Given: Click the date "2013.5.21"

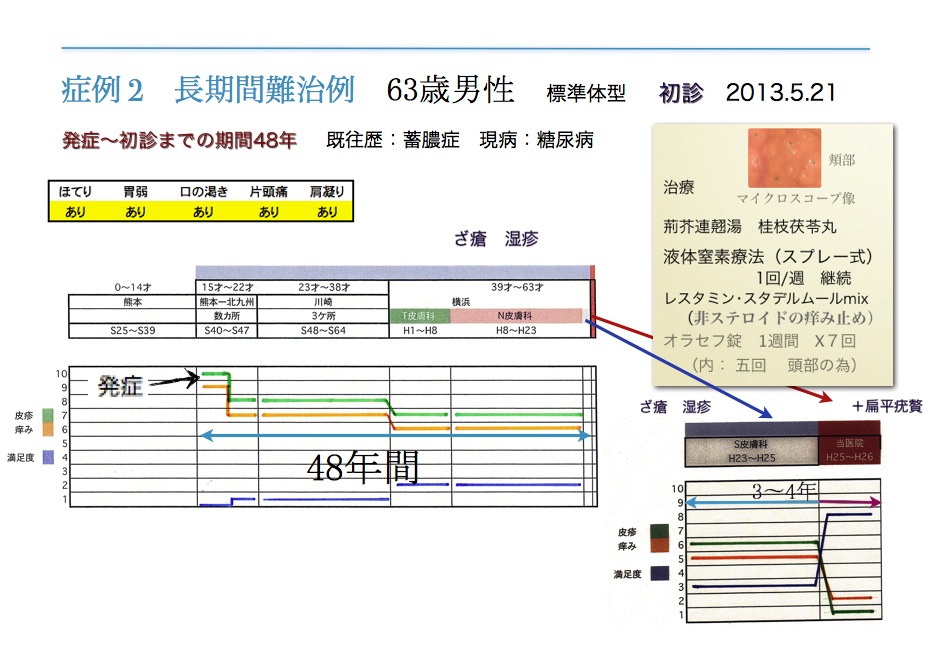Looking at the screenshot, I should pos(781,92).
